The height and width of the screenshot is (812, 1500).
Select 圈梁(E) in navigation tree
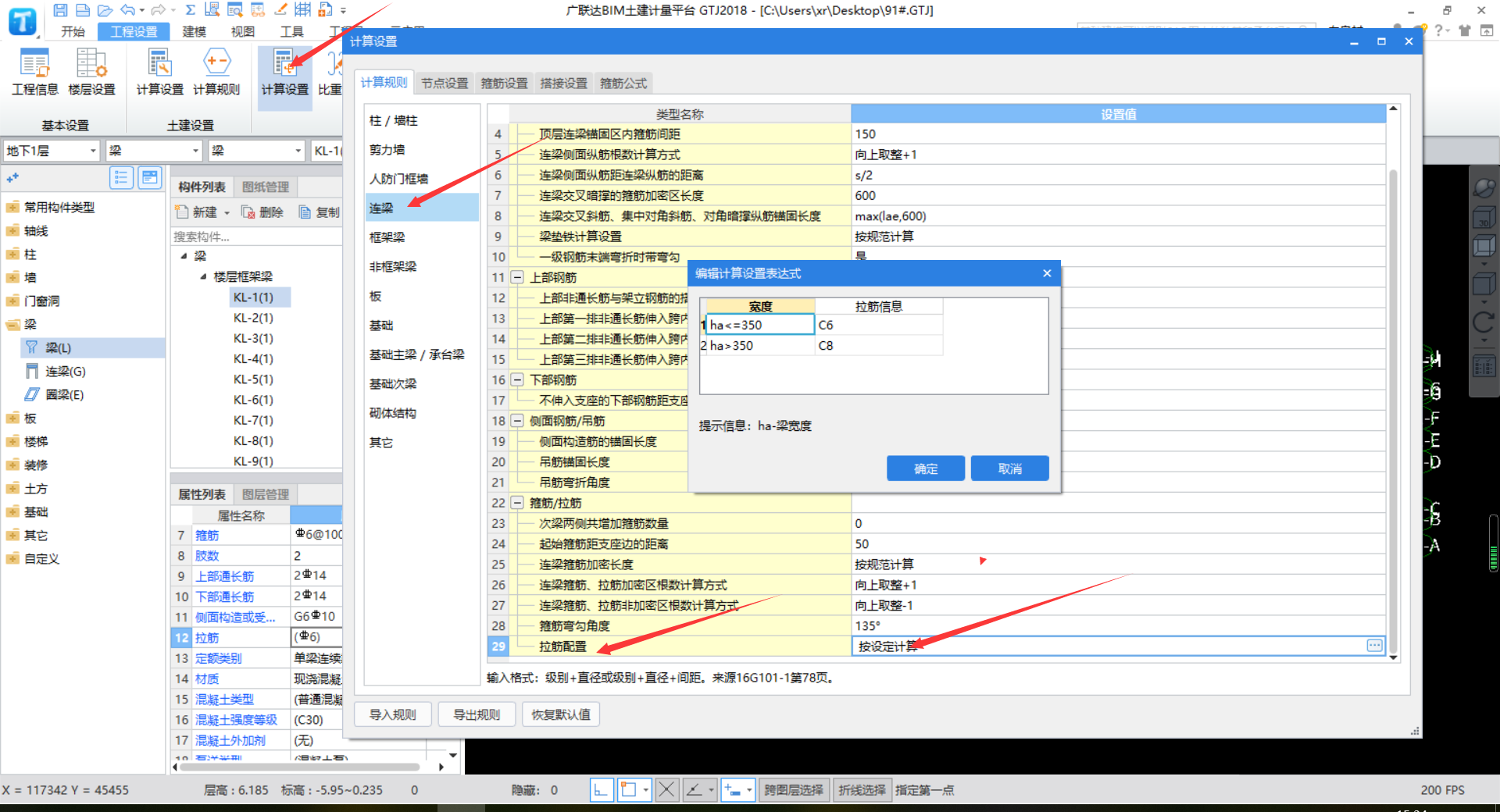(x=65, y=395)
